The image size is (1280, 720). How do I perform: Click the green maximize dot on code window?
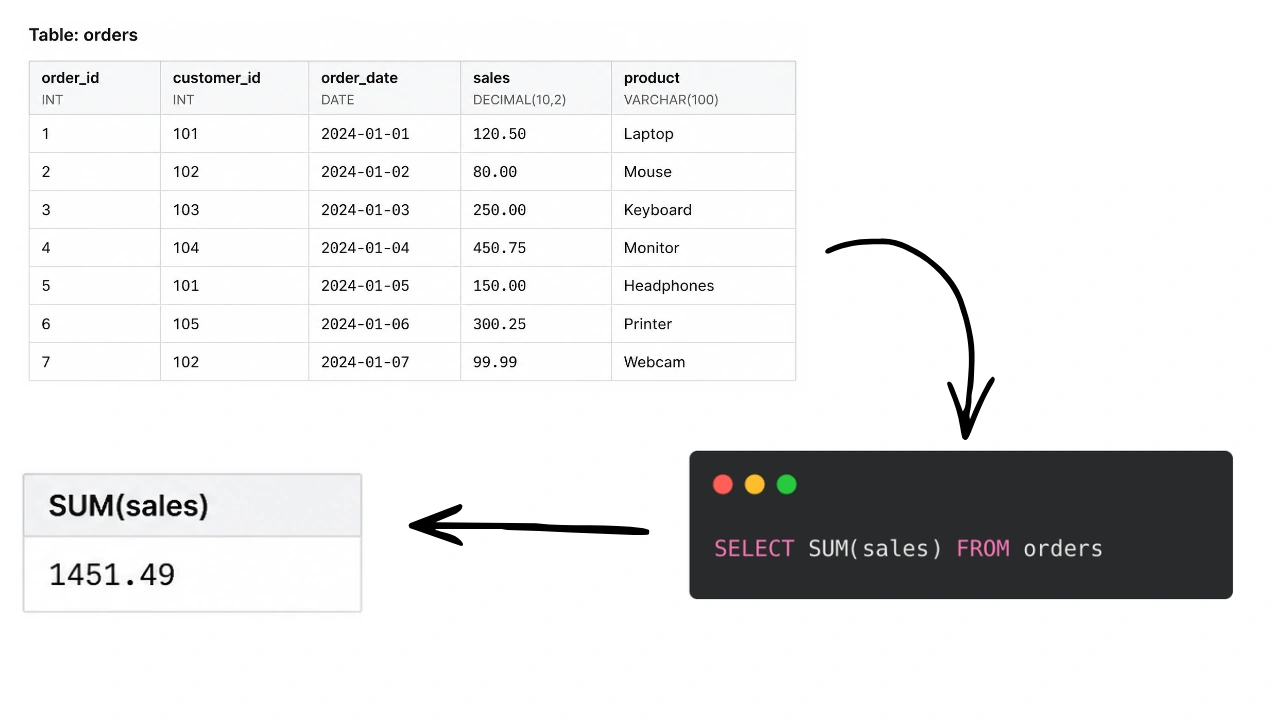click(x=787, y=485)
